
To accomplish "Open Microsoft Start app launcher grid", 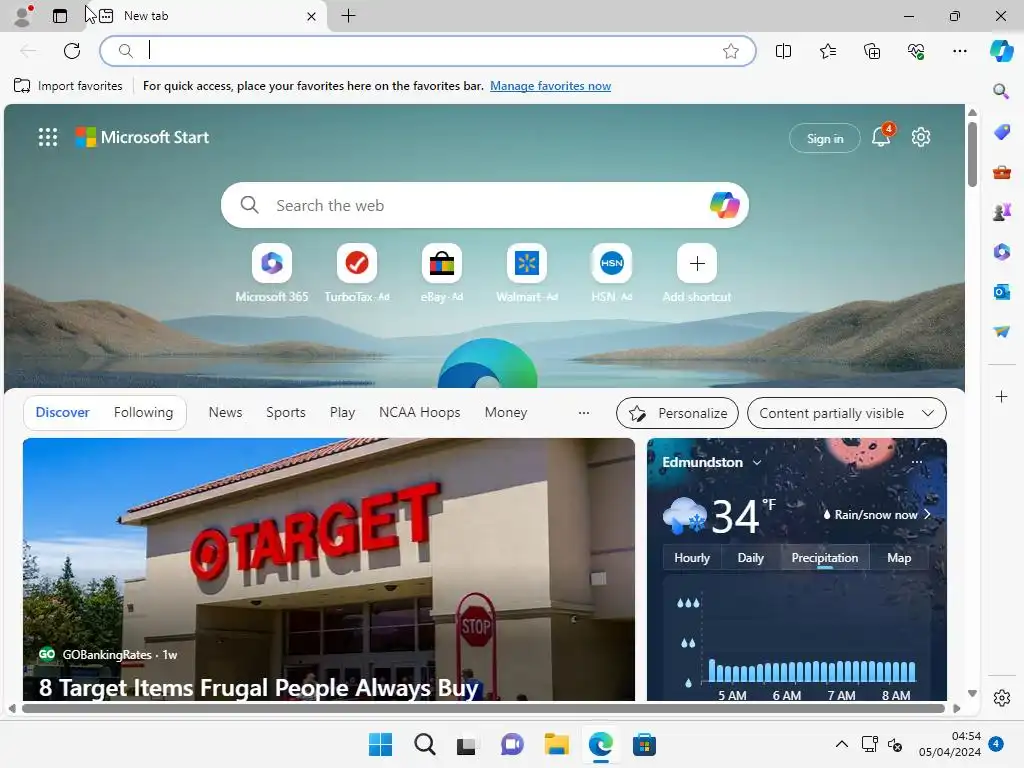I will click(x=48, y=137).
